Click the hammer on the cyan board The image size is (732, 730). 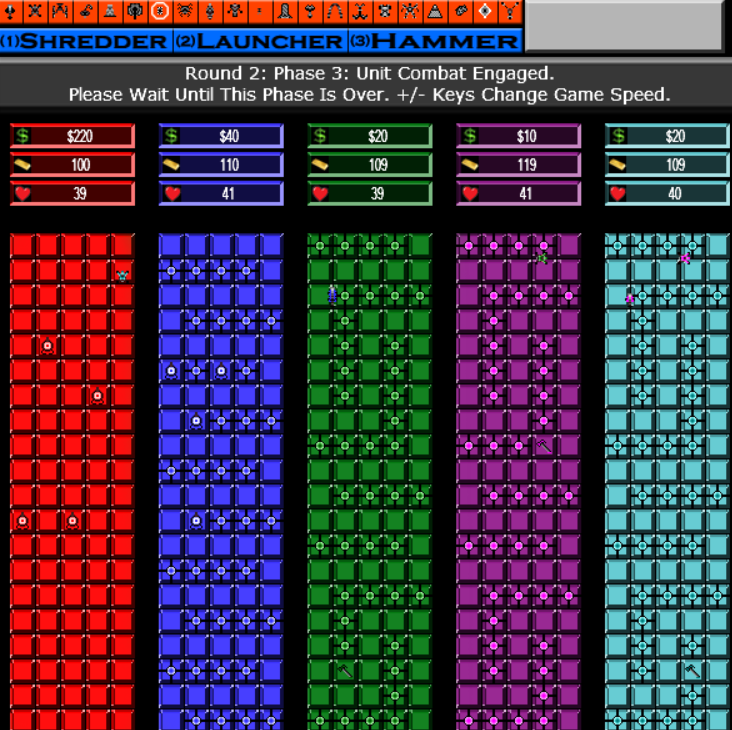[692, 670]
